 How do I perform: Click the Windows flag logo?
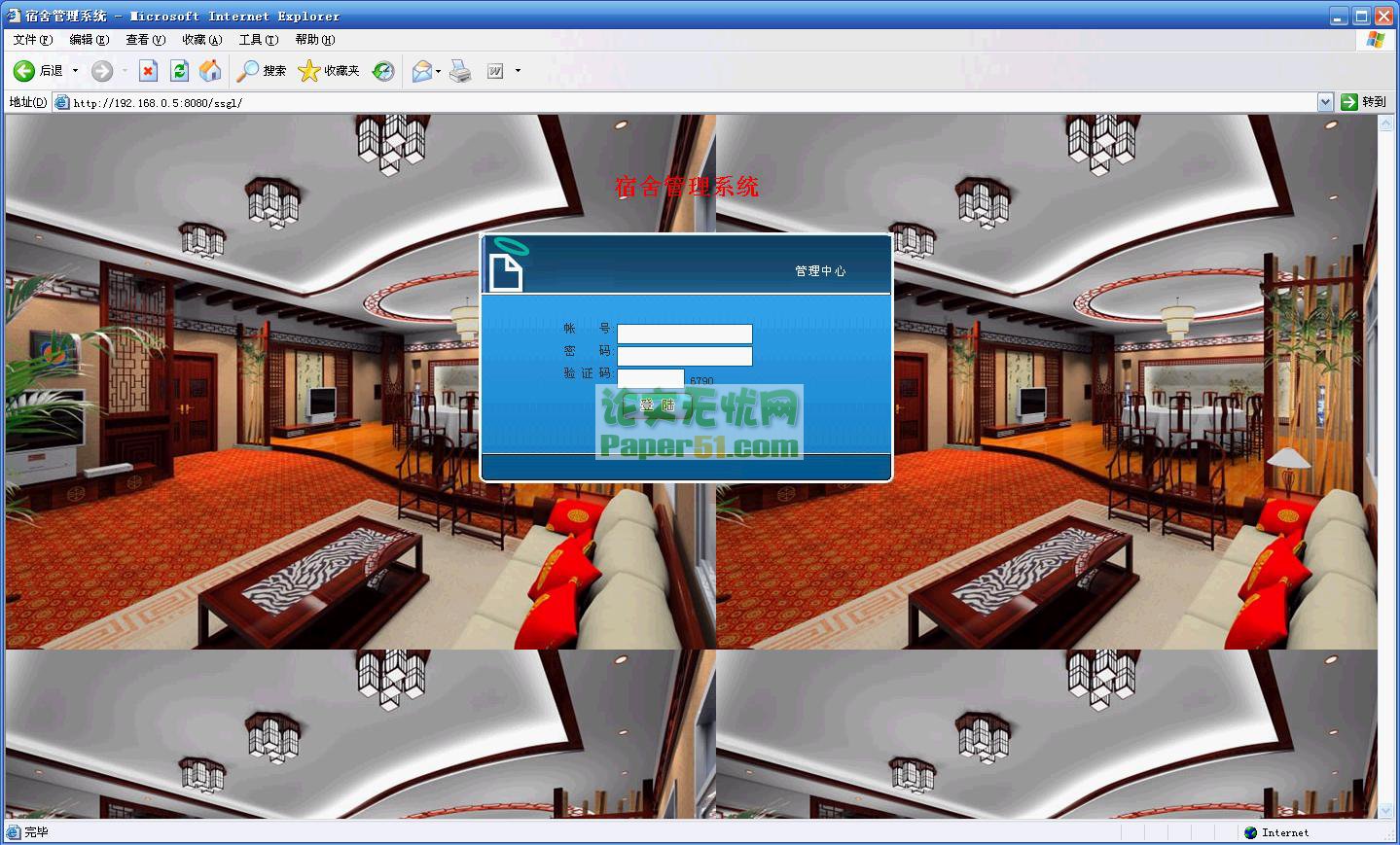click(x=1376, y=40)
